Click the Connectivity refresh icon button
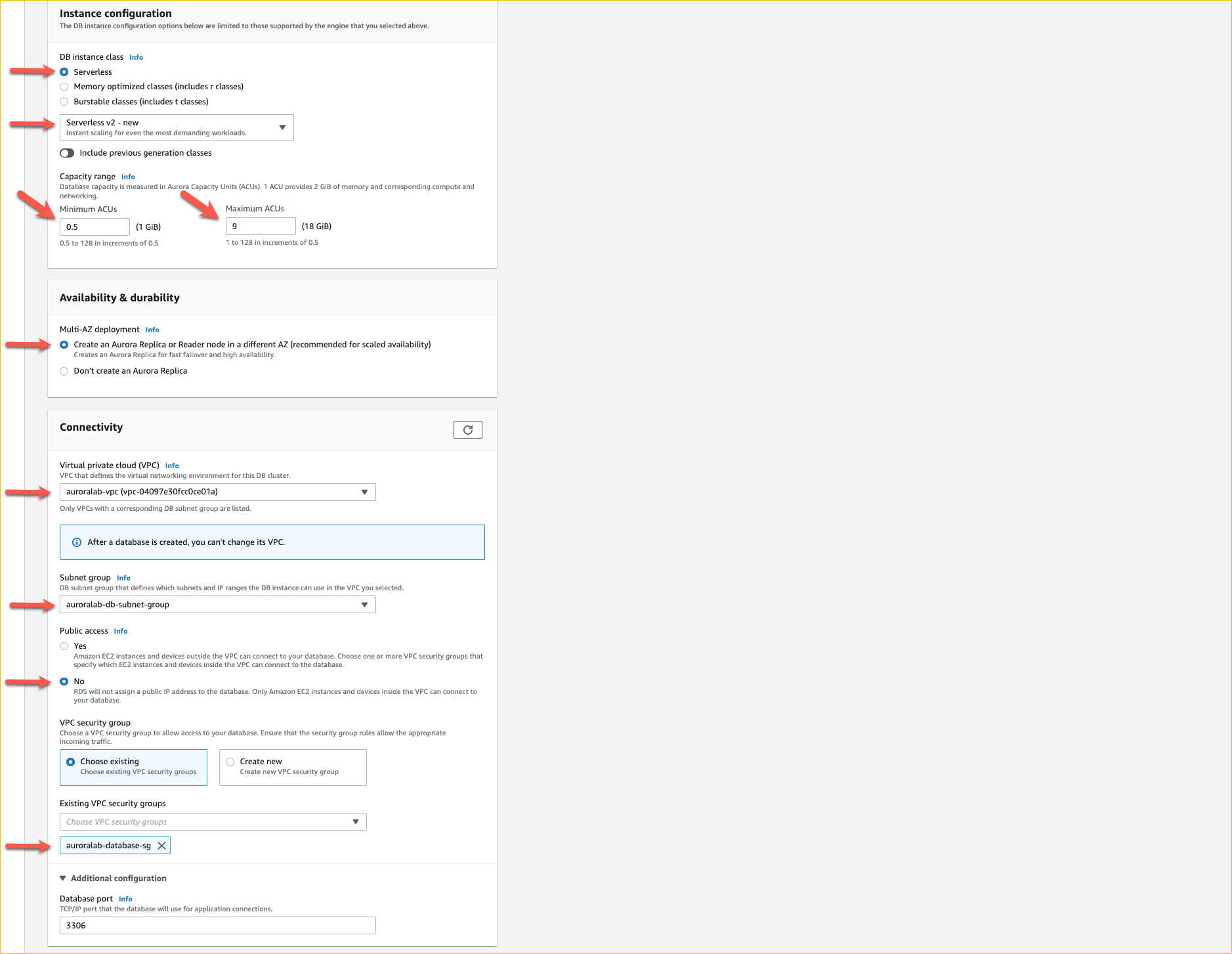 tap(467, 430)
